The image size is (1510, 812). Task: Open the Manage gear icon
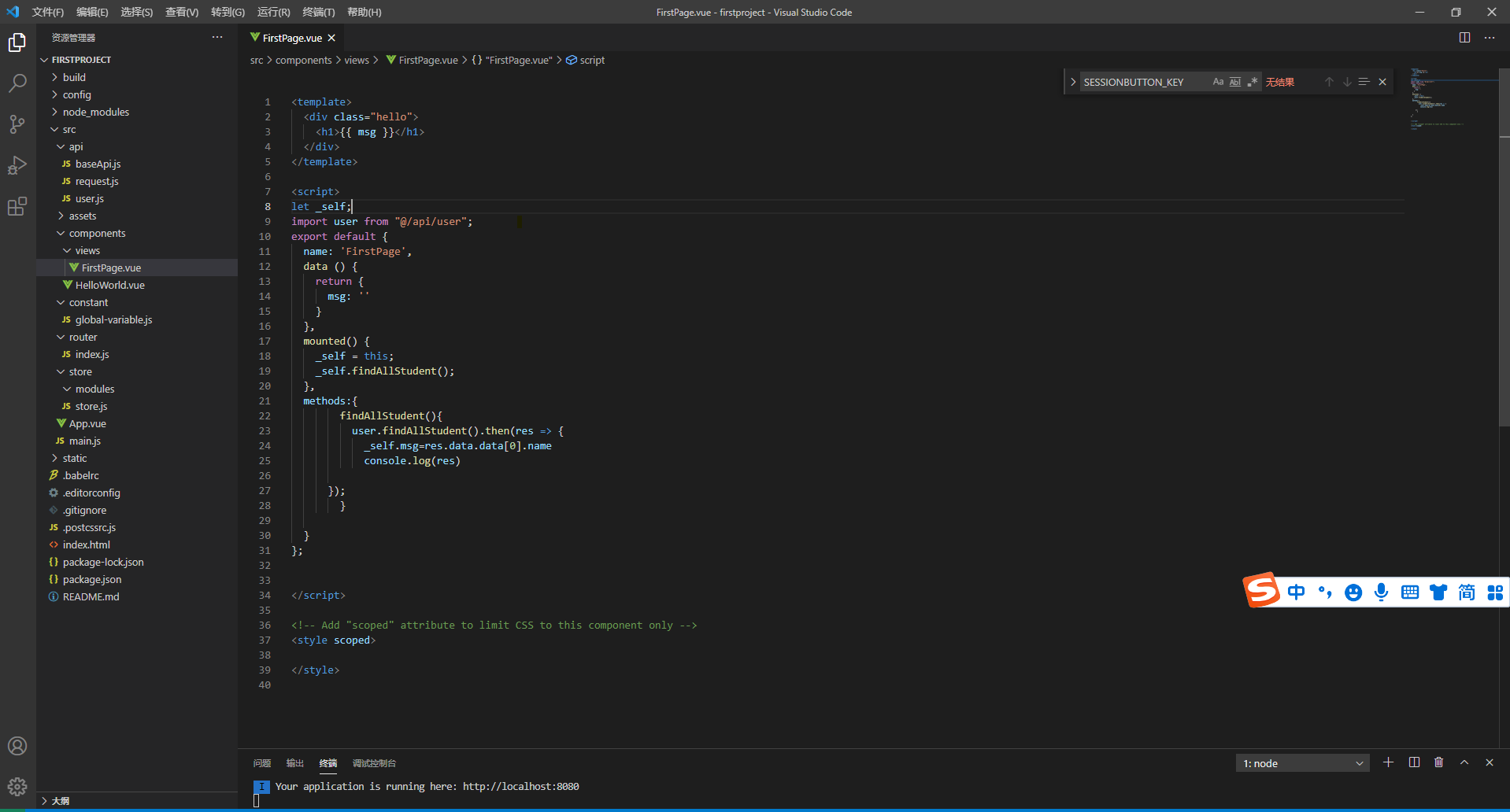coord(17,787)
